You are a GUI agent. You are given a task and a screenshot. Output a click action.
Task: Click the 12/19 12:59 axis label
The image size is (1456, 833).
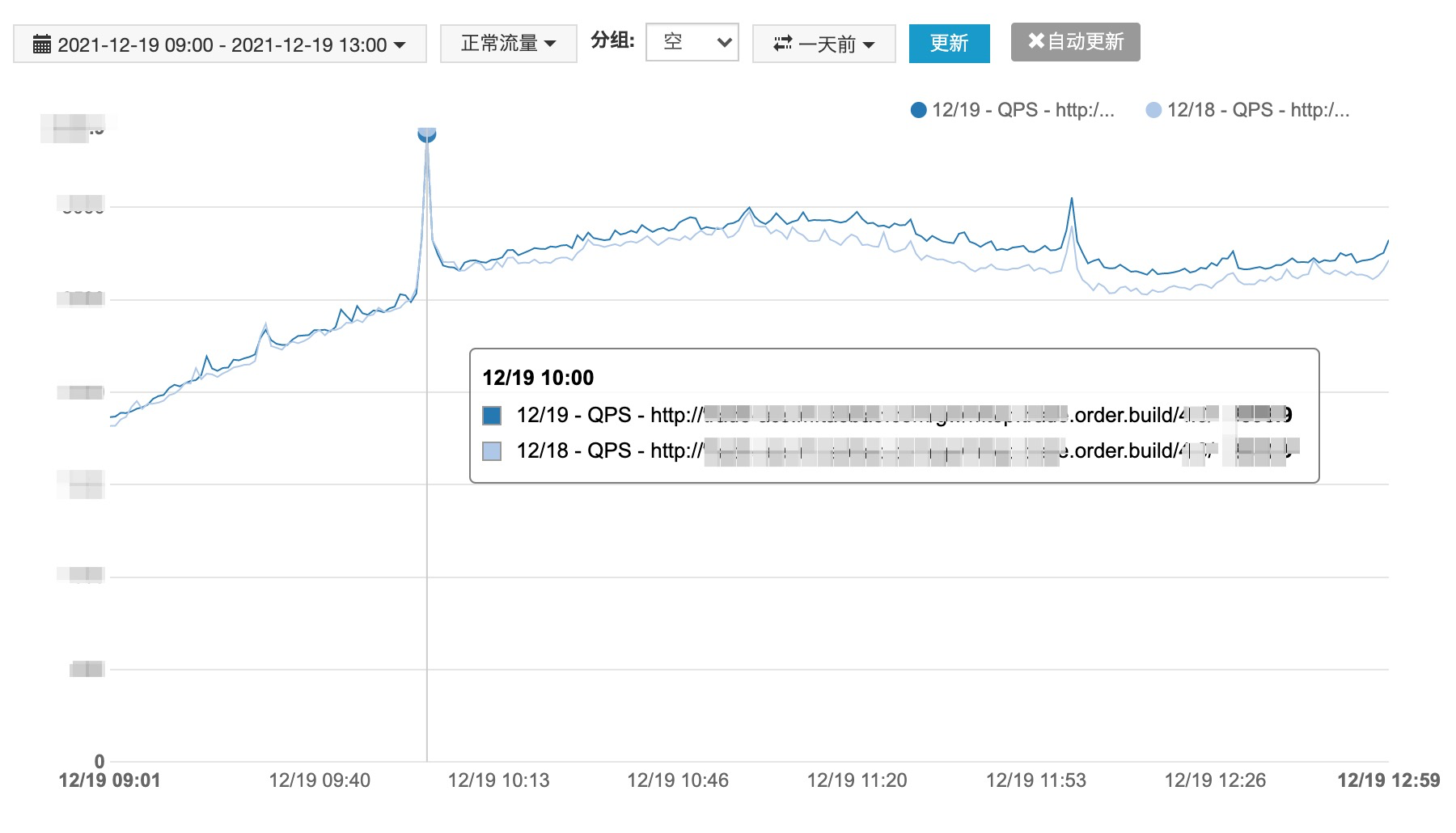[x=1388, y=780]
